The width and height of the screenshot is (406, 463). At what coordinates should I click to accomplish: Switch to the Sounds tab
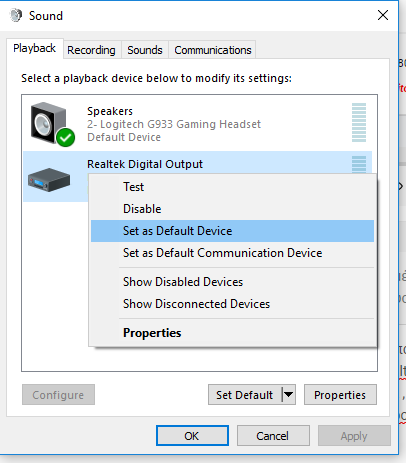point(145,50)
